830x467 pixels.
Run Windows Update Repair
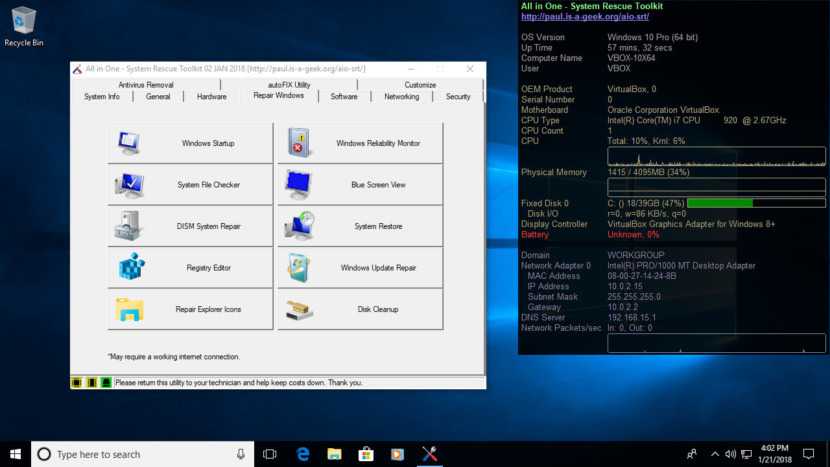[x=360, y=268]
